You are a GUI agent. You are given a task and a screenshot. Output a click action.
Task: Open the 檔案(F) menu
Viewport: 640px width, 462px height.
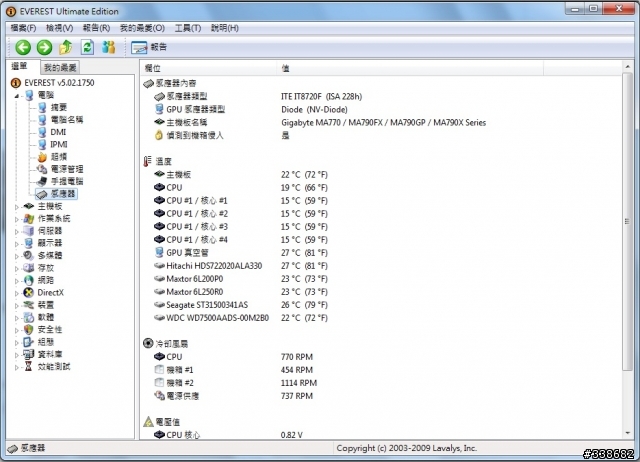click(23, 28)
